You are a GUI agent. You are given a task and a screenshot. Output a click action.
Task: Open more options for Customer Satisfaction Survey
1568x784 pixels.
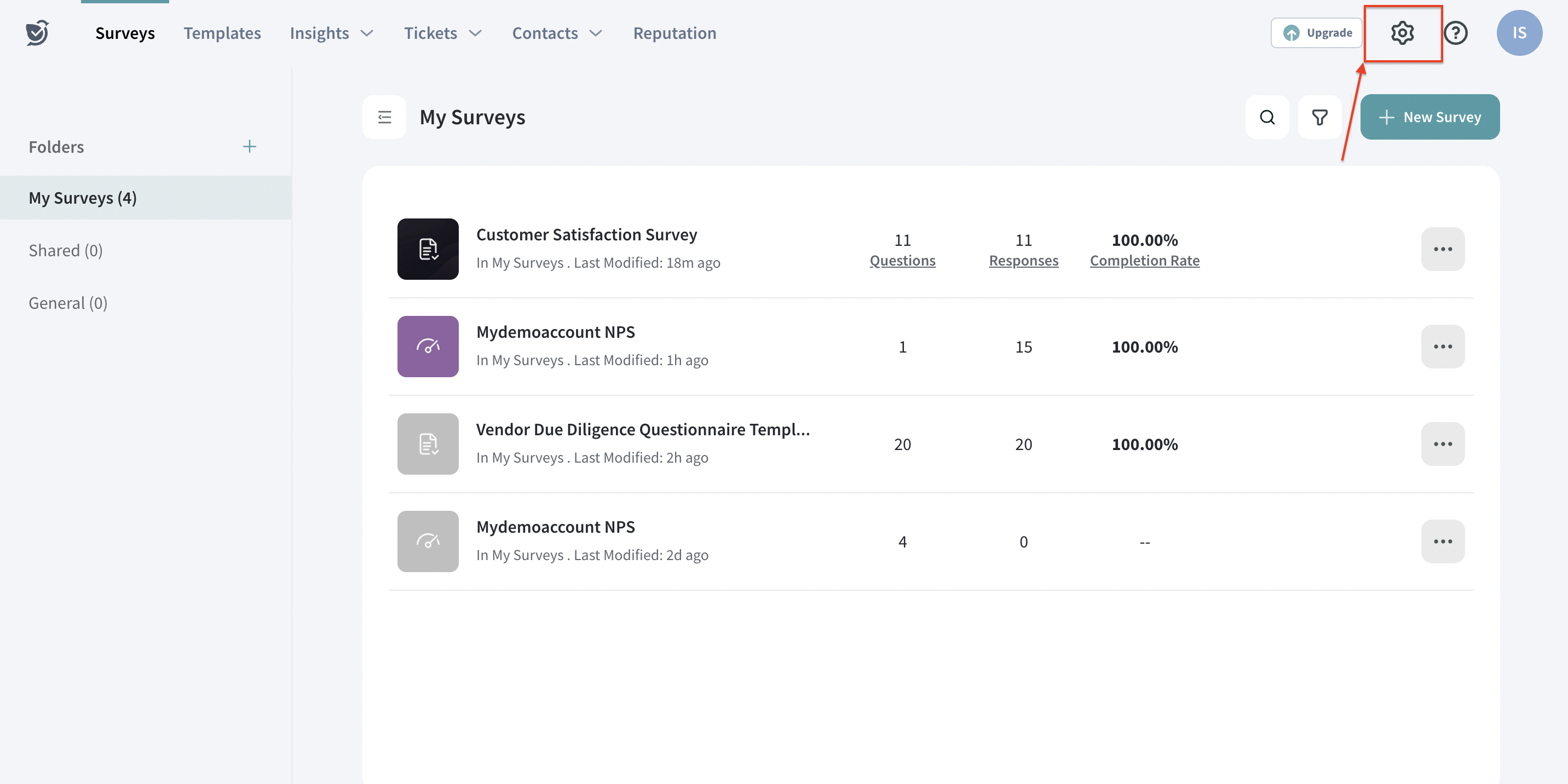point(1442,249)
